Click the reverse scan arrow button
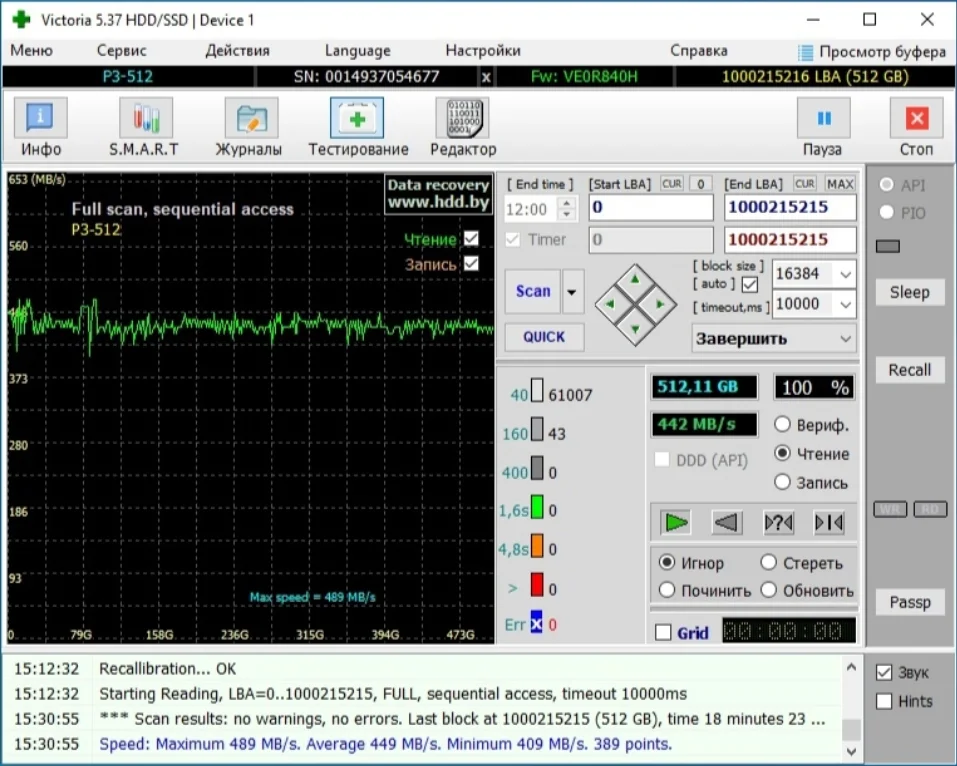Viewport: 957px width, 766px height. point(727,522)
